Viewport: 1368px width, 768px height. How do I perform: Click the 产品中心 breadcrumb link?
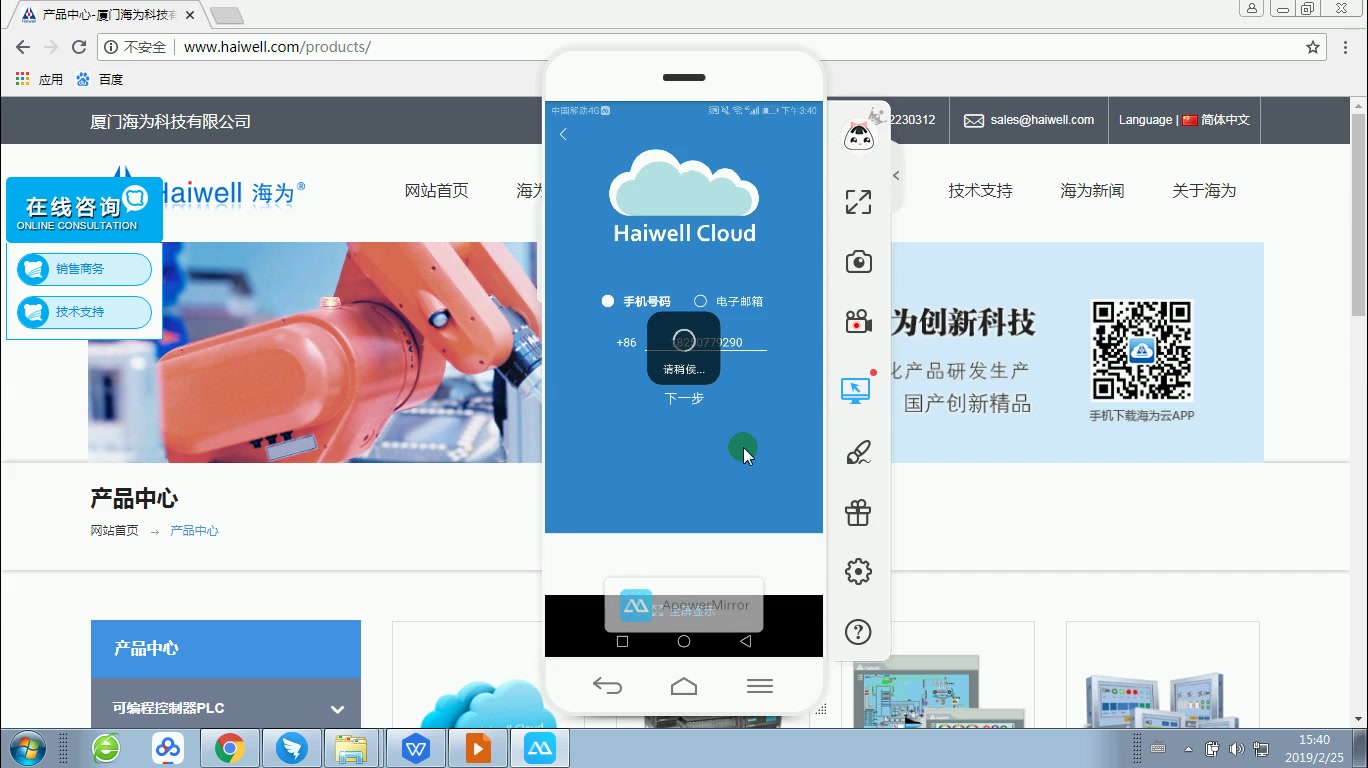click(x=194, y=531)
